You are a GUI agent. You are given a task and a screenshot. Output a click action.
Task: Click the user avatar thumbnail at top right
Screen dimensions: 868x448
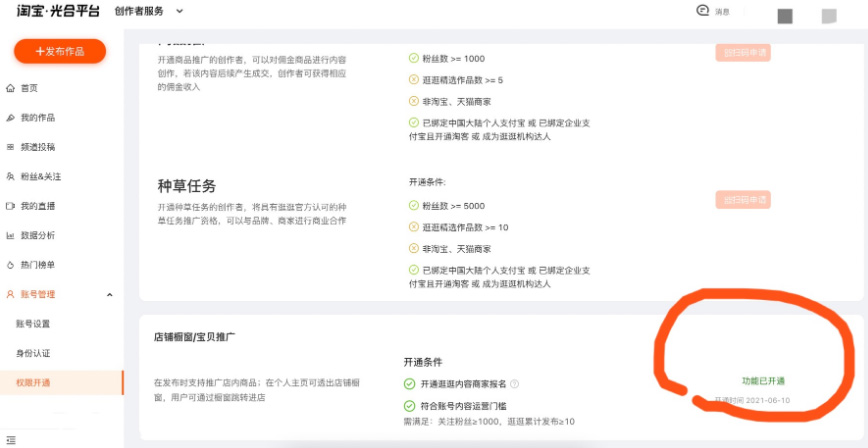784,16
